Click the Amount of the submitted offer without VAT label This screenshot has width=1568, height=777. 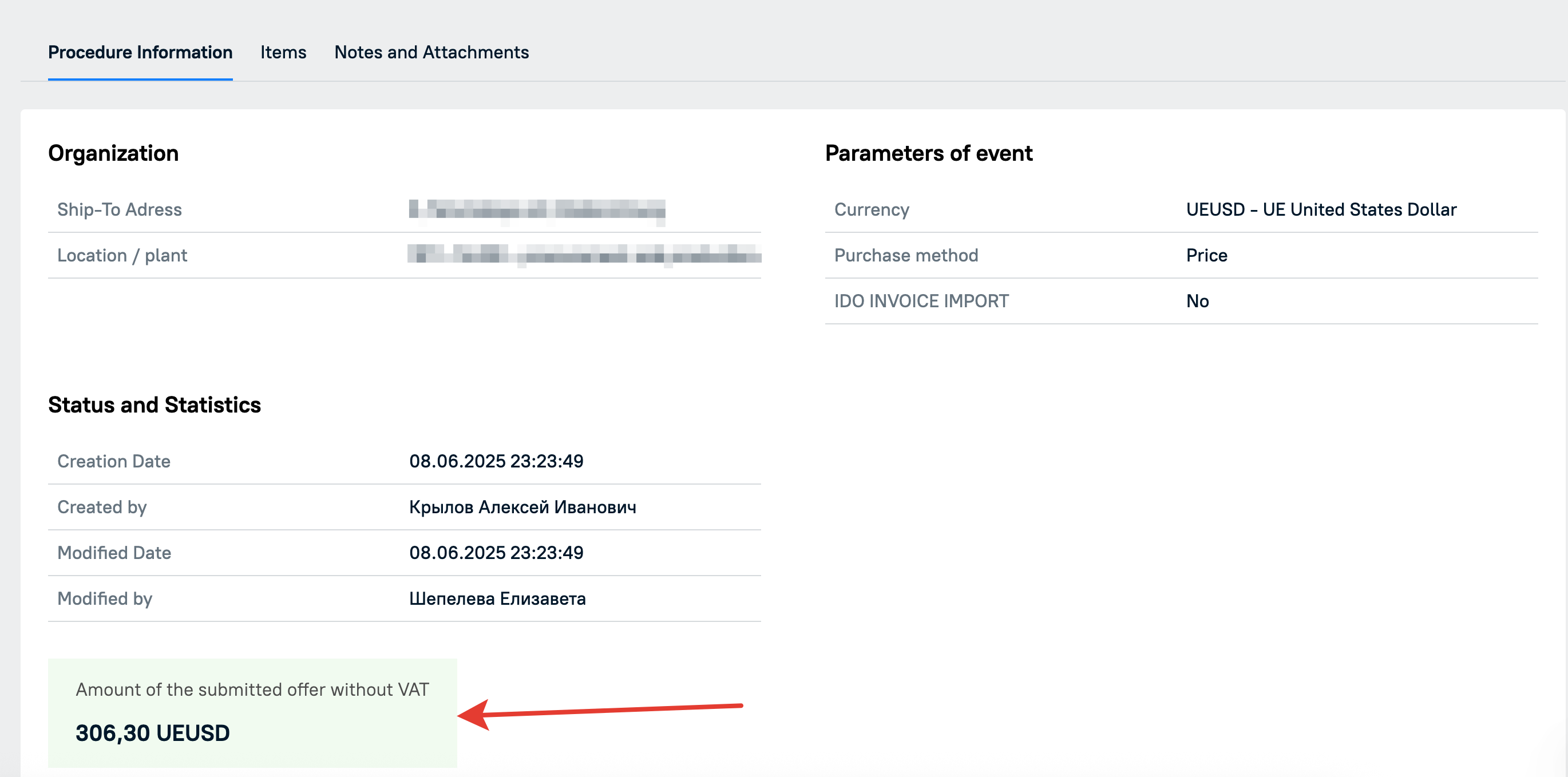pos(252,689)
